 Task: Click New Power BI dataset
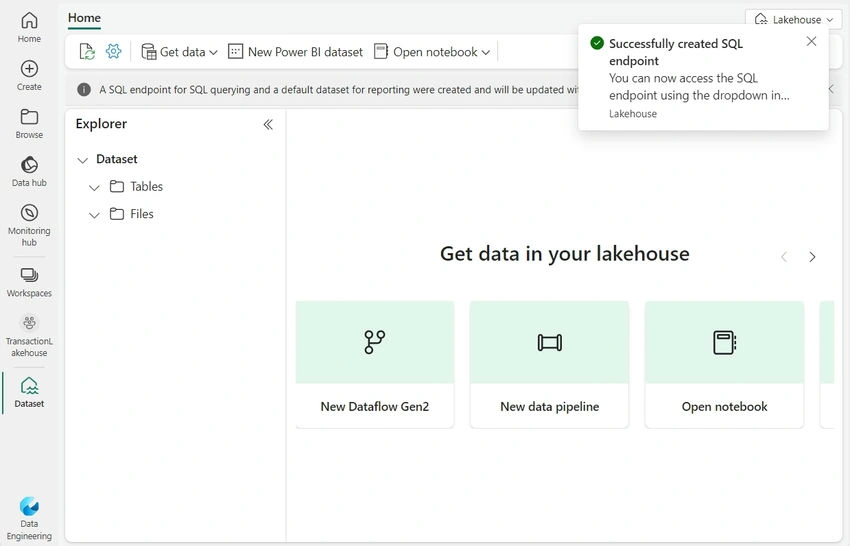(295, 52)
